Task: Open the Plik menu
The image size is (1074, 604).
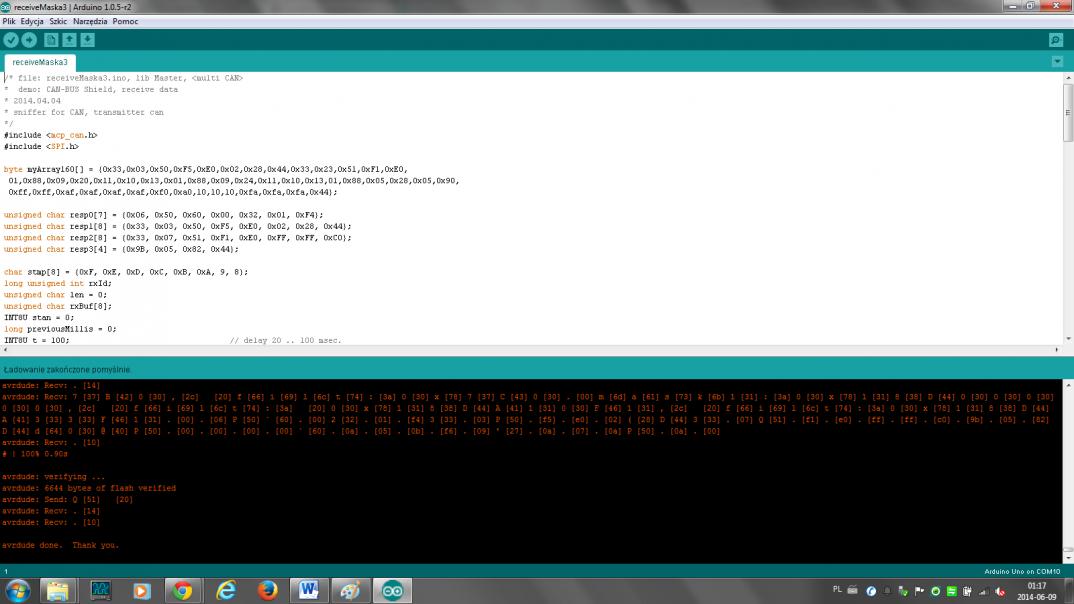Action: click(x=9, y=21)
